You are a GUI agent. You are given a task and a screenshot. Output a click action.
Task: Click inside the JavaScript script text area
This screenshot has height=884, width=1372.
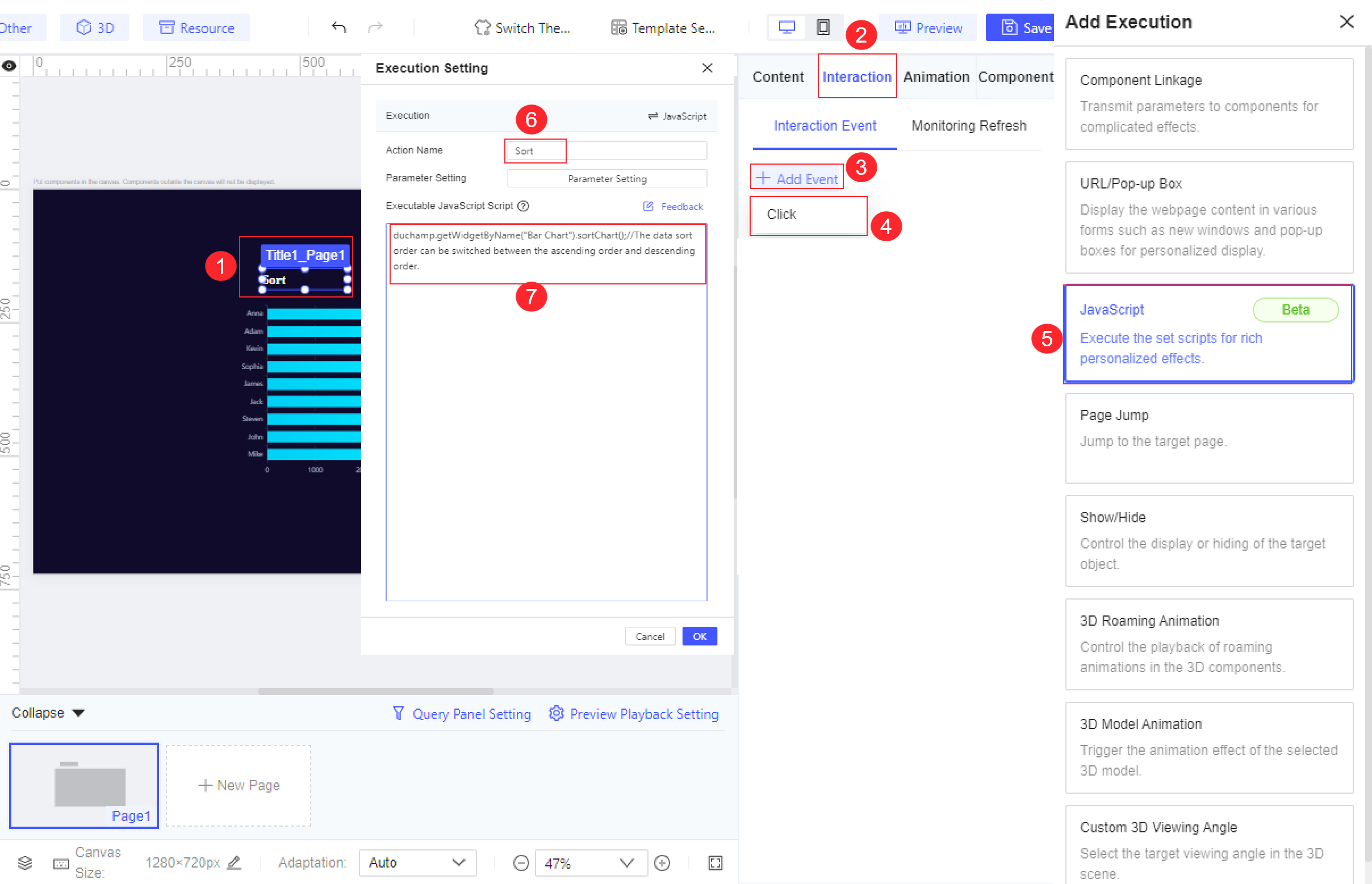pos(546,412)
